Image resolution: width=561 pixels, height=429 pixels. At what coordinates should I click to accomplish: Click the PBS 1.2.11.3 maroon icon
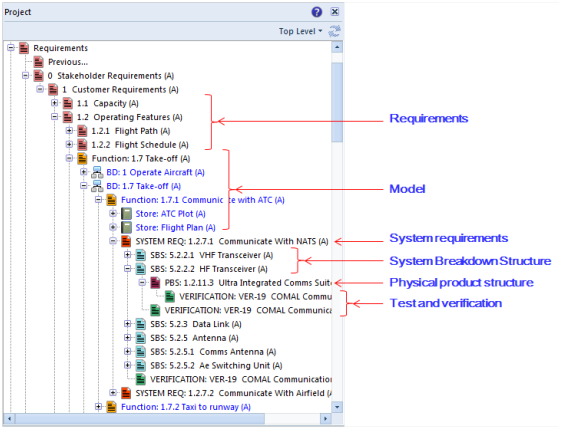(155, 283)
